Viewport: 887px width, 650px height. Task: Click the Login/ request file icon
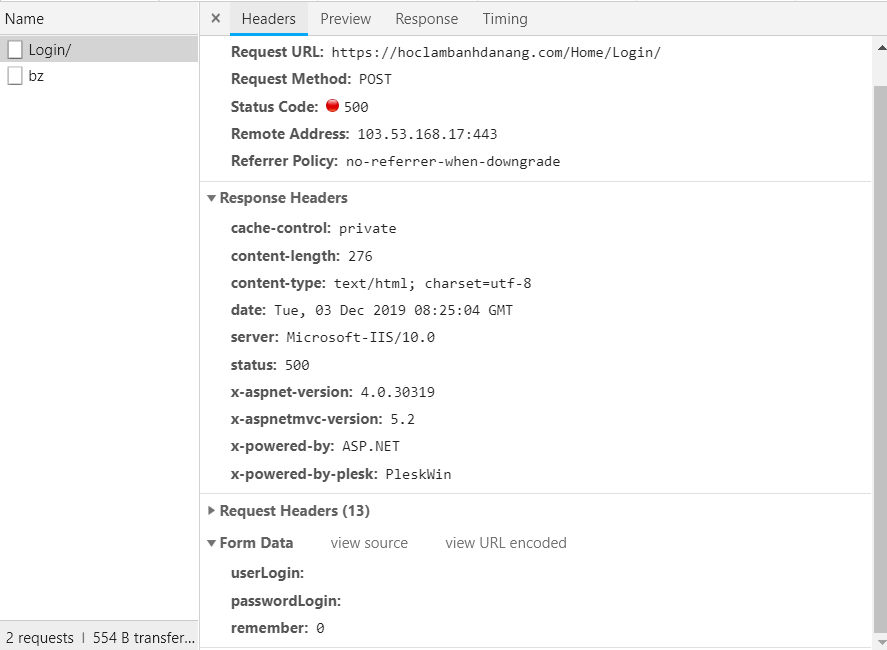[x=15, y=50]
